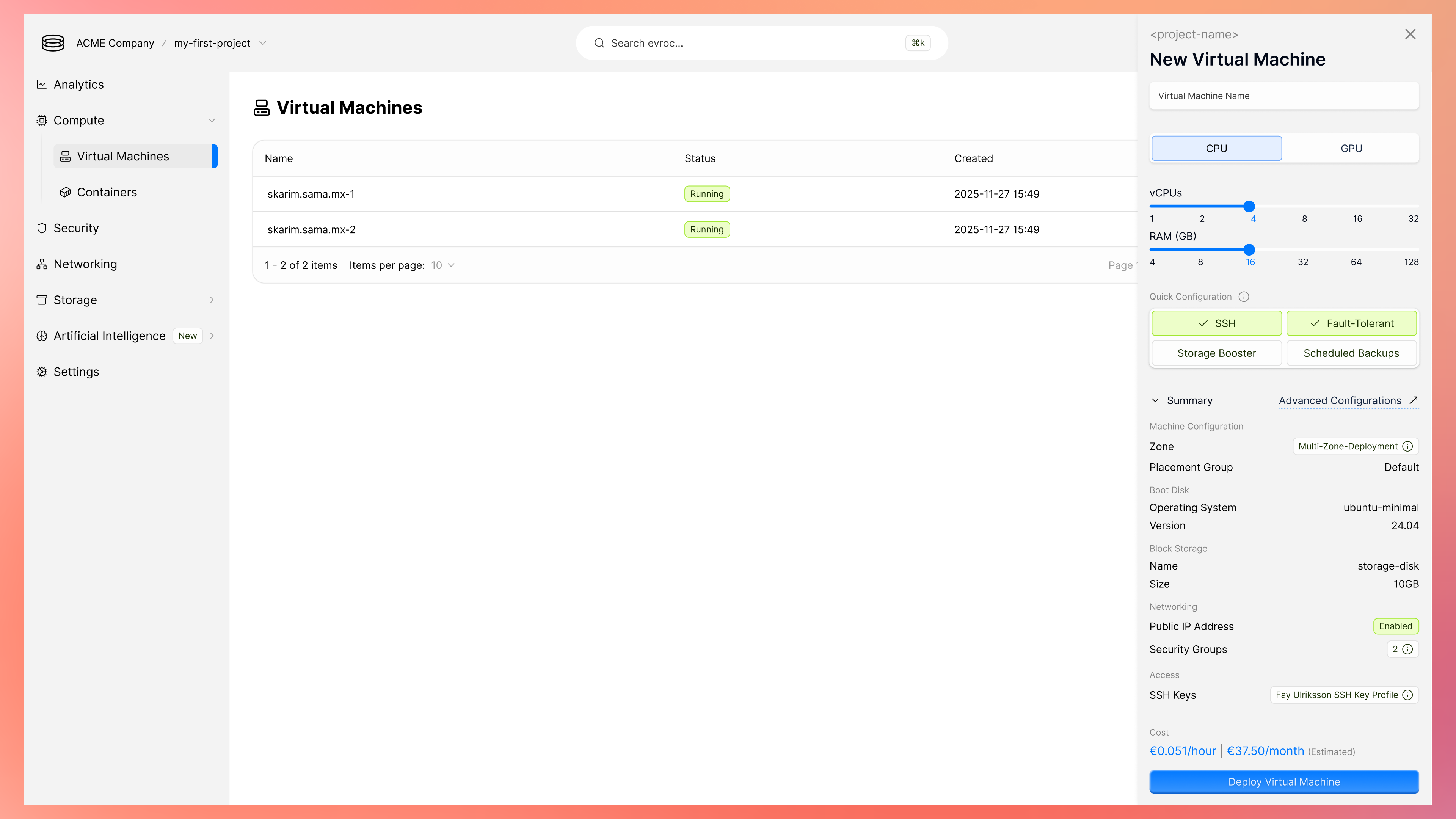Click the Security Groups info icon
The height and width of the screenshot is (819, 1456).
click(x=1407, y=650)
